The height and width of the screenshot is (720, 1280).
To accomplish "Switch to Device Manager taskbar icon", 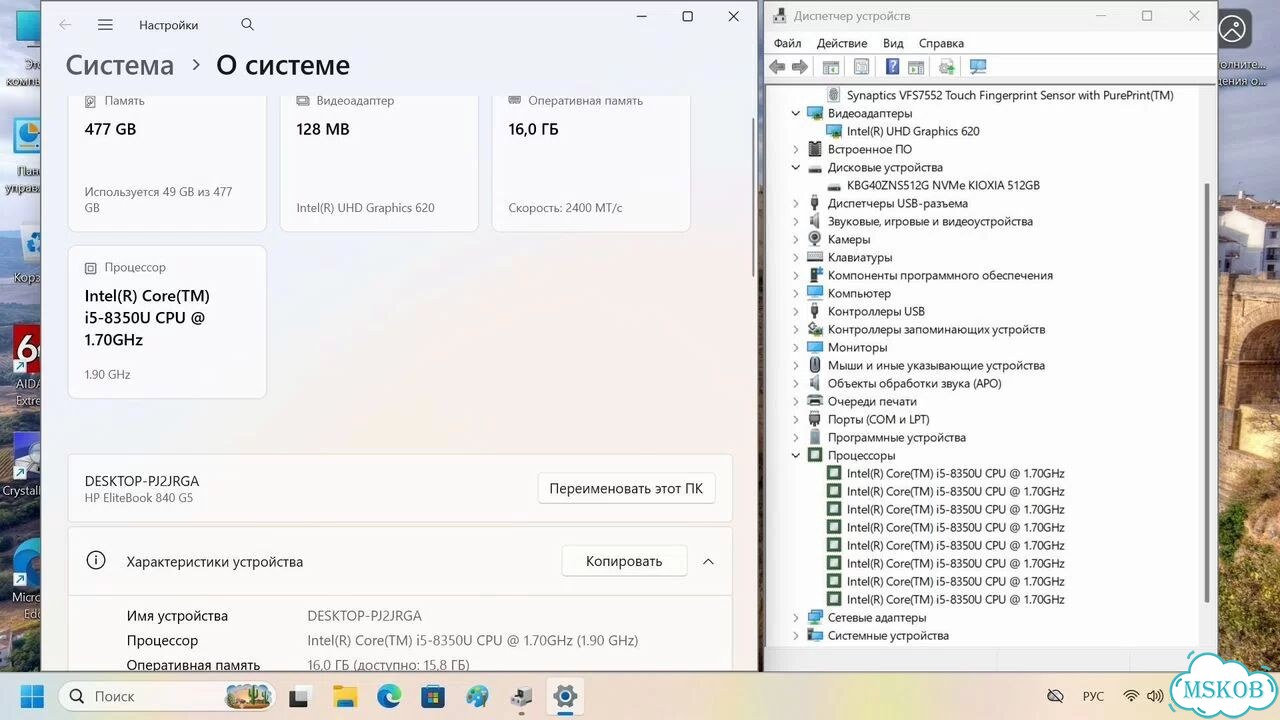I will tap(521, 696).
